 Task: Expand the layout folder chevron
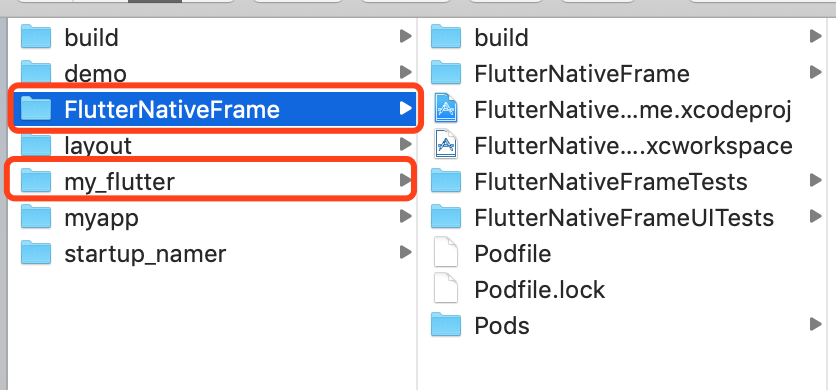pos(406,144)
